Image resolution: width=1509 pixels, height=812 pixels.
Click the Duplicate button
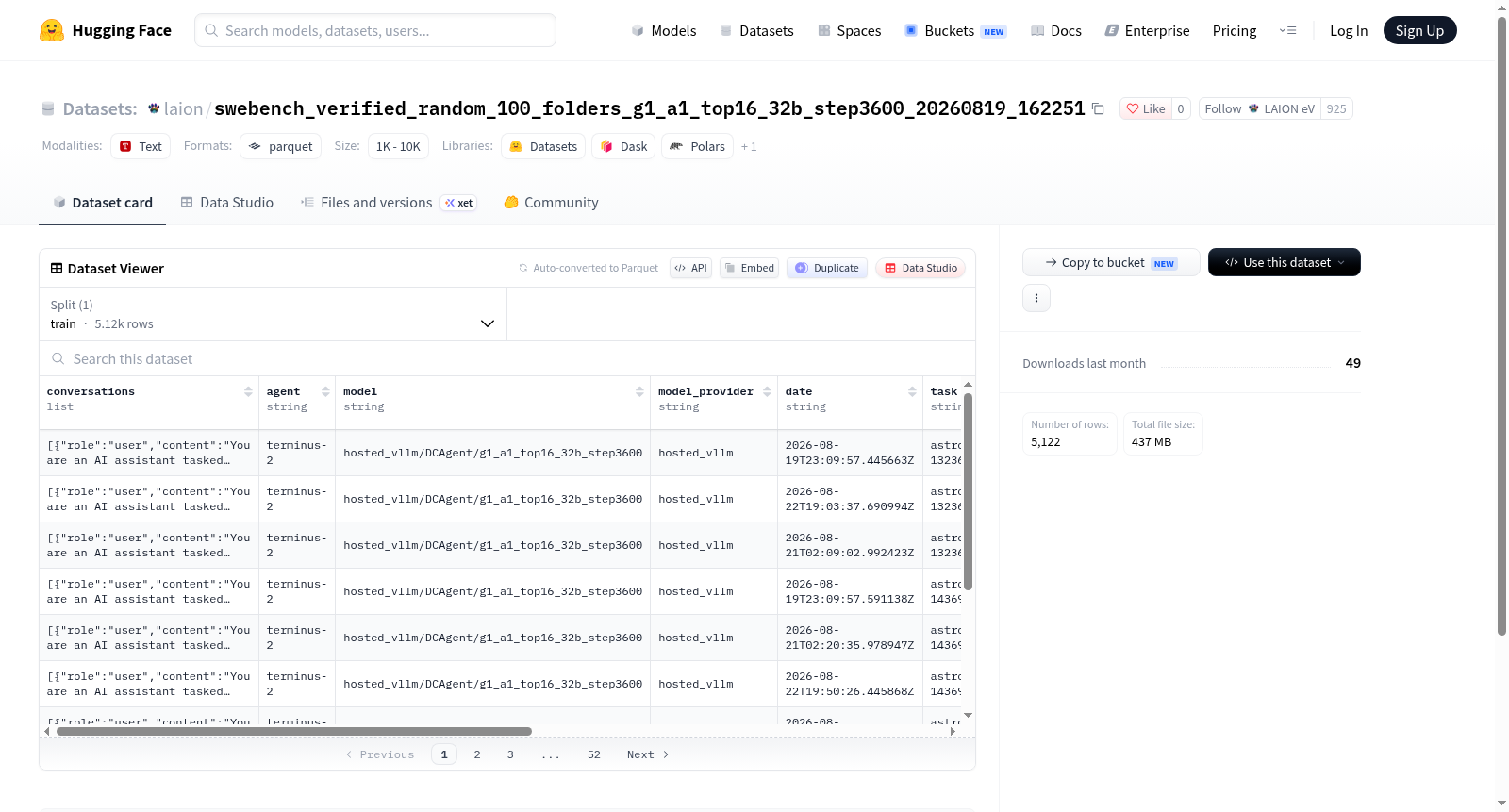click(827, 268)
